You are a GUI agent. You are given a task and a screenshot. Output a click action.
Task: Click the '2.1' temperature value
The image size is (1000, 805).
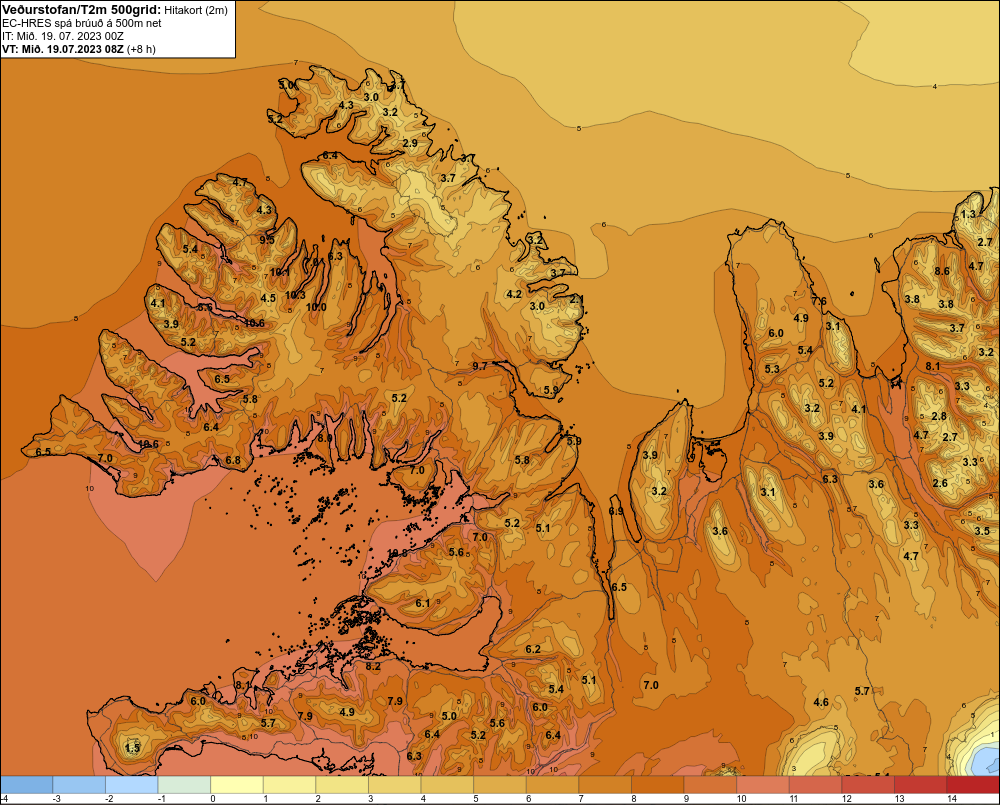[x=577, y=299]
